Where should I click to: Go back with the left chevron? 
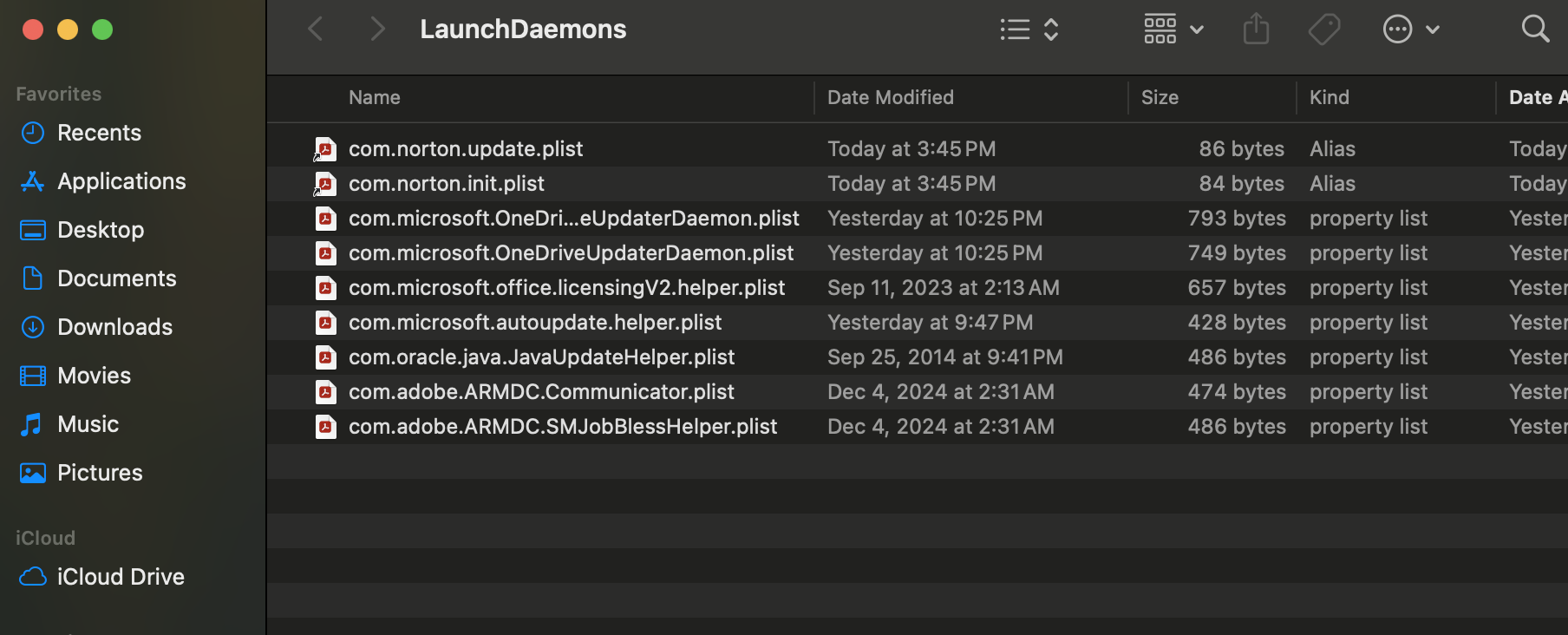tap(317, 29)
